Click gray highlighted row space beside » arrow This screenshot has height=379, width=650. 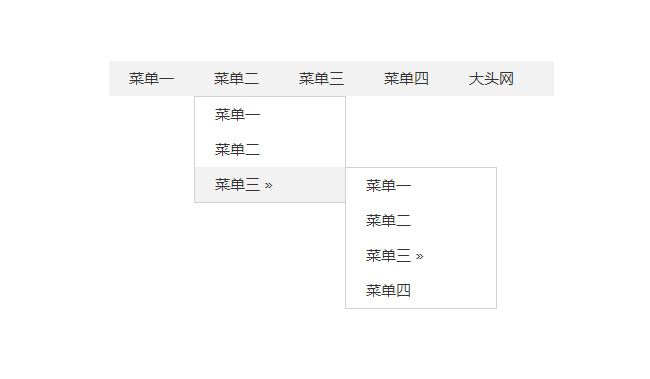[309, 185]
